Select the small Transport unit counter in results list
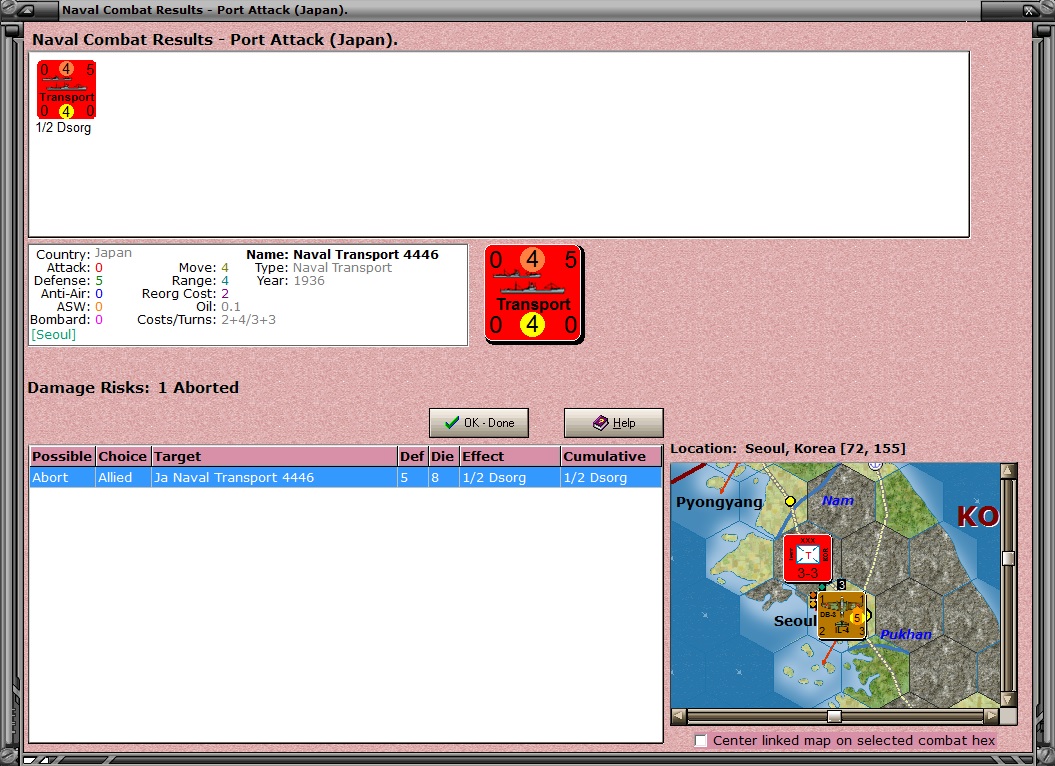1055x766 pixels. tap(66, 90)
